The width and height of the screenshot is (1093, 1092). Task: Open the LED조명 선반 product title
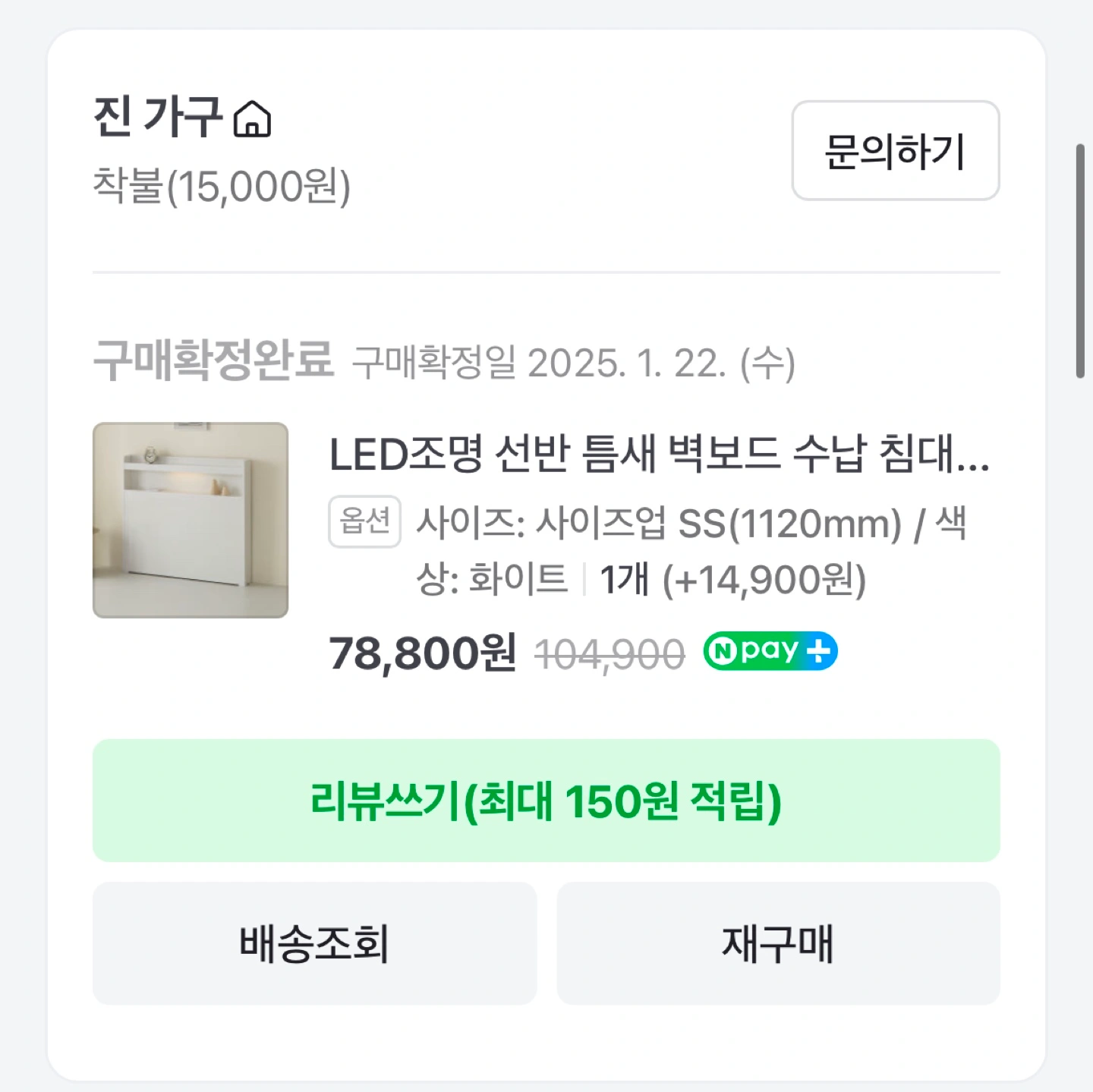(x=658, y=455)
